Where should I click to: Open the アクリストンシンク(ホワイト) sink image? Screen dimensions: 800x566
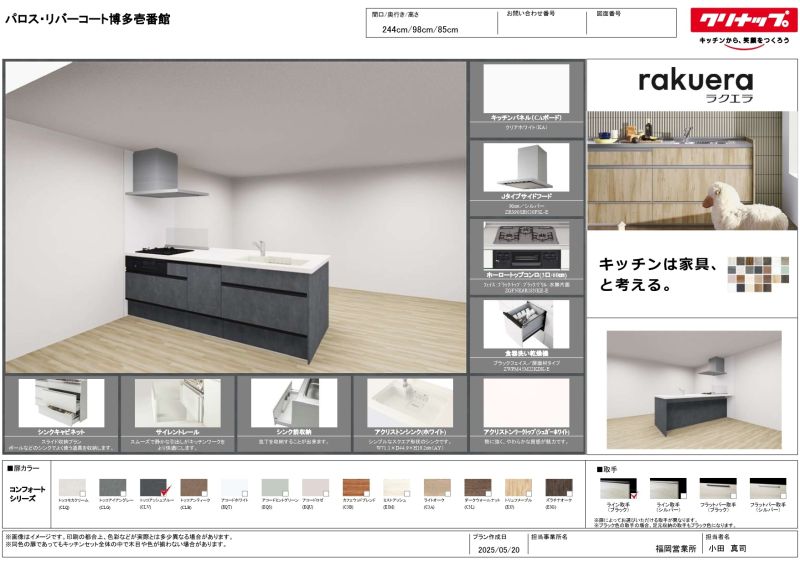coord(410,403)
